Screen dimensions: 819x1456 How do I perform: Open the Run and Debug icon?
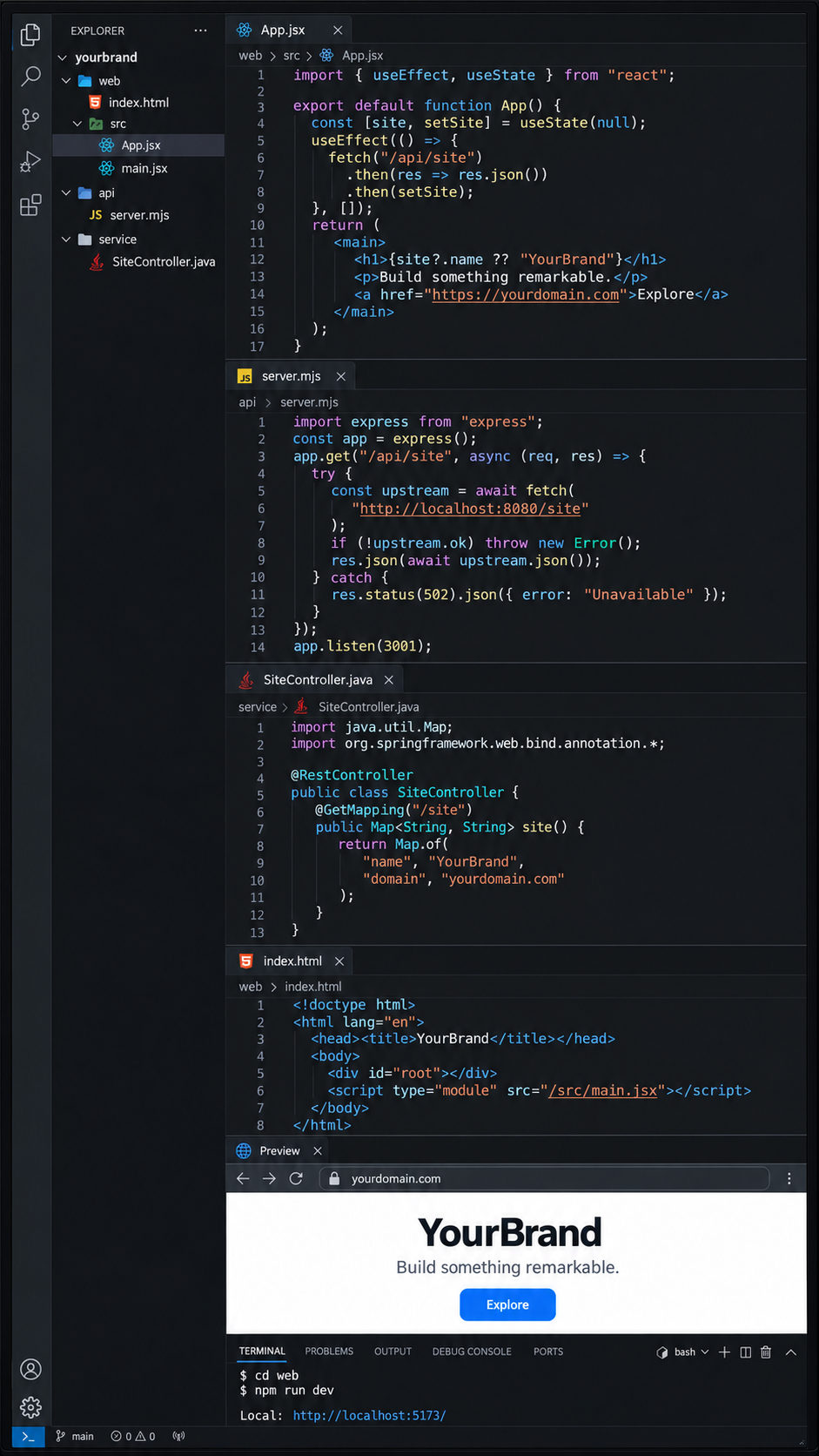click(x=30, y=161)
